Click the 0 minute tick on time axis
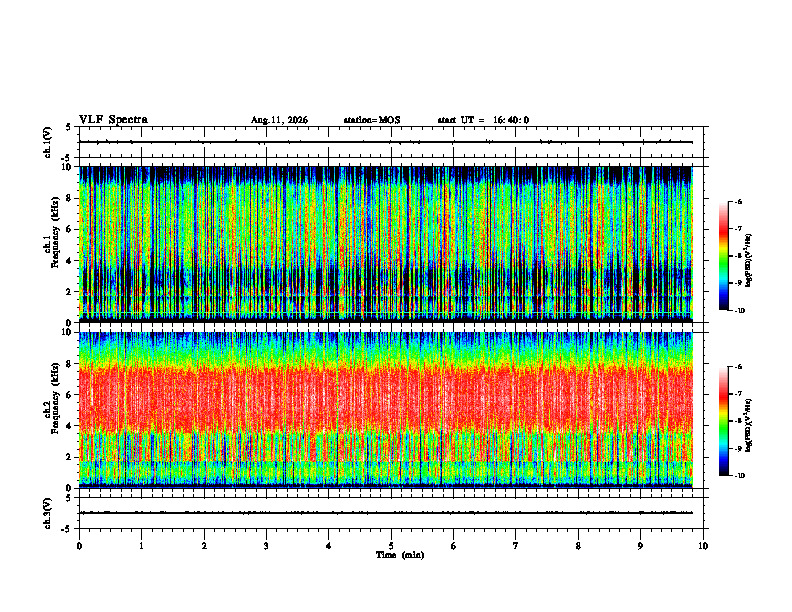 [x=79, y=546]
